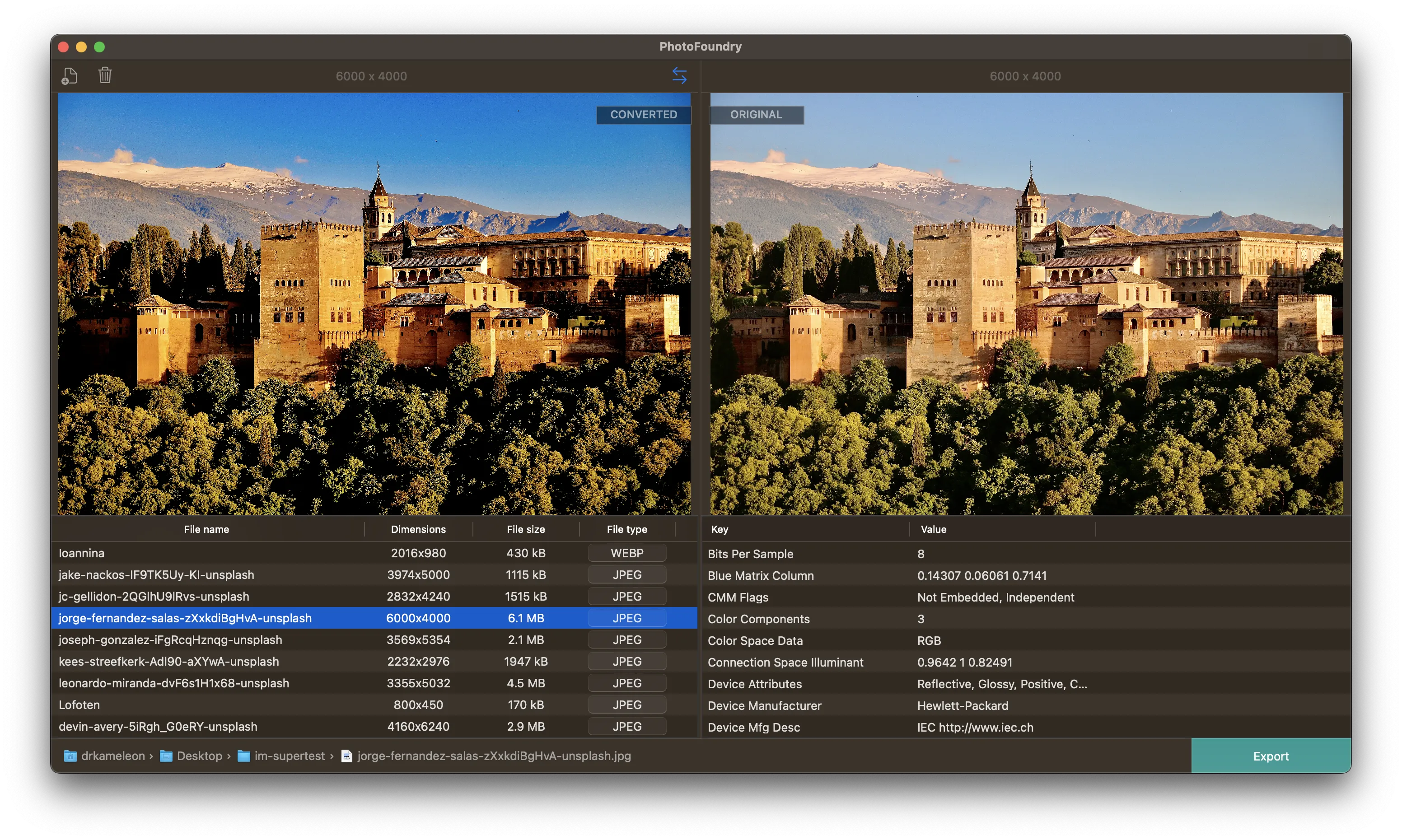Select the kees-streefkerk file row
The height and width of the screenshot is (840, 1402).
[168, 661]
